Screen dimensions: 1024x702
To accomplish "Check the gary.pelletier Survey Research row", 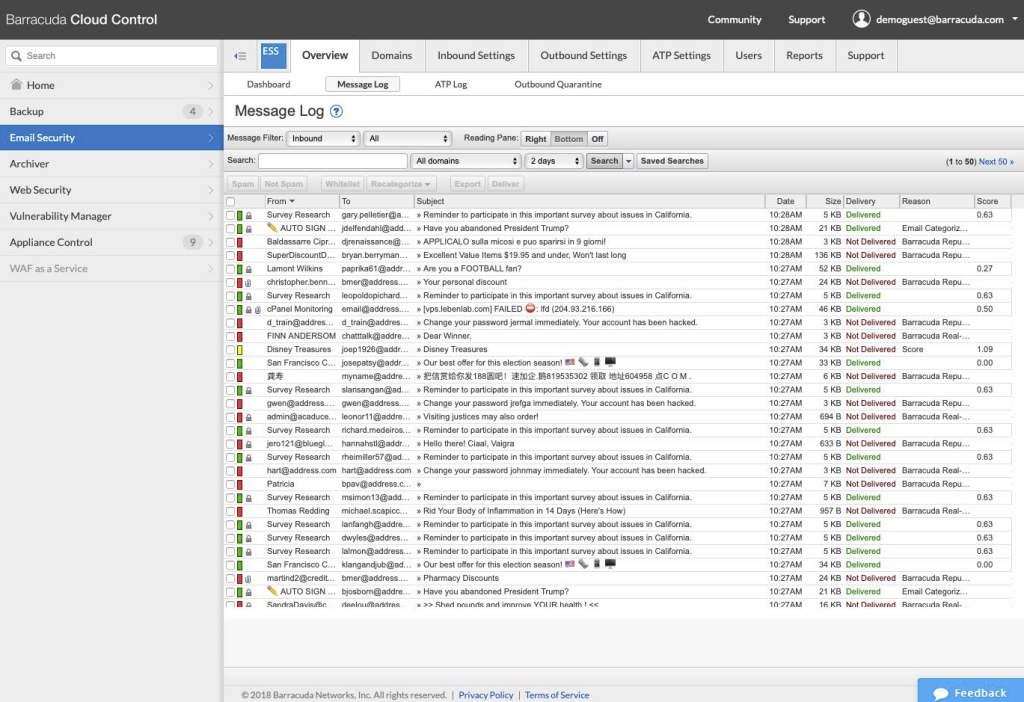I will (231, 215).
